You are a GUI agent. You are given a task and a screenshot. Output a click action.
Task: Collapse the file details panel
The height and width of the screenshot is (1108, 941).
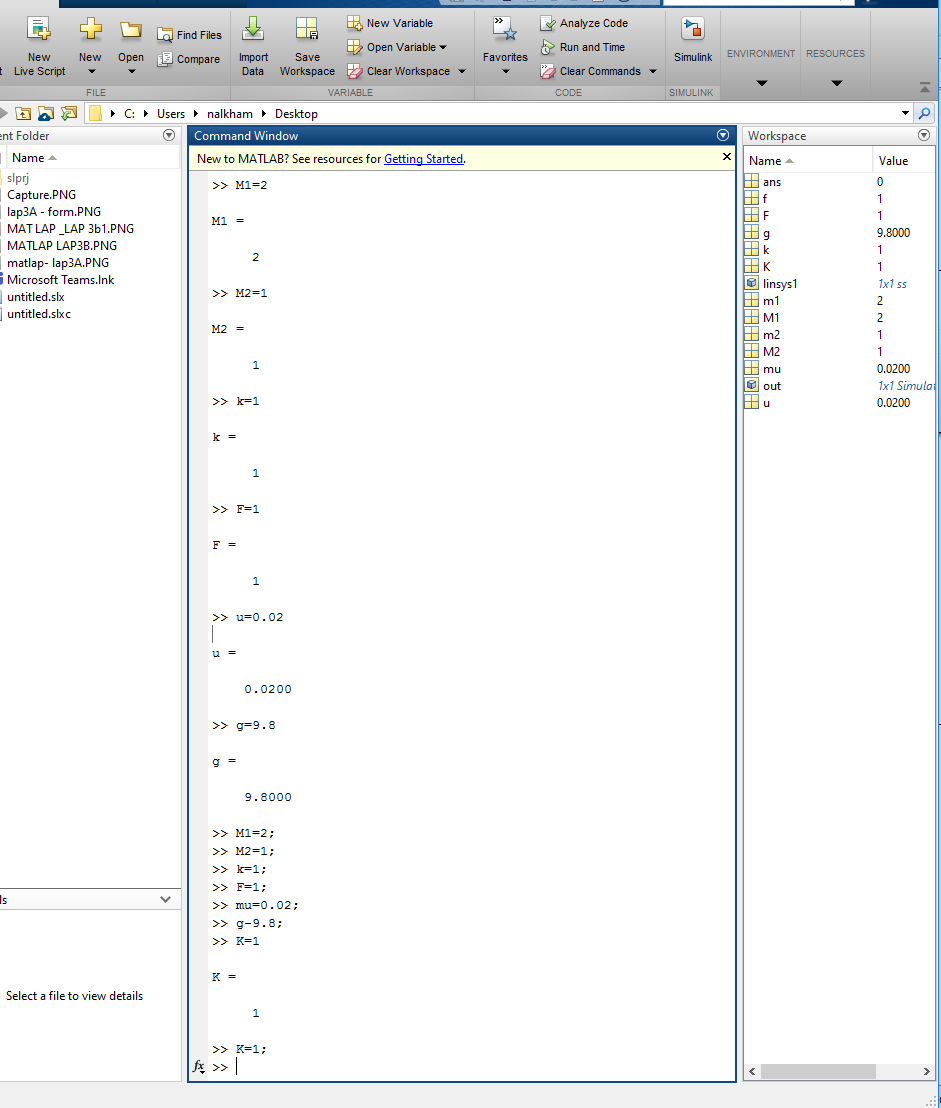(165, 900)
